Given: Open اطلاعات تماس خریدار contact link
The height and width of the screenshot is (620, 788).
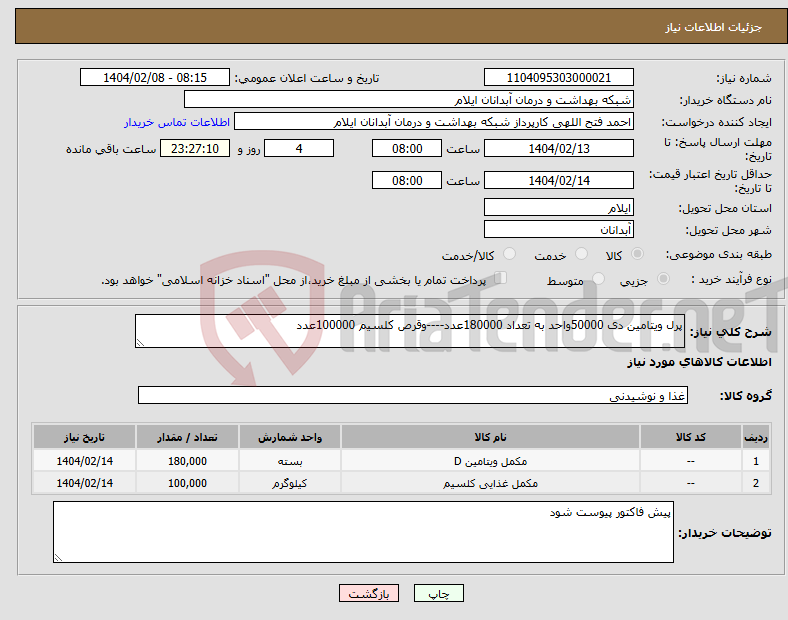Looking at the screenshot, I should click(177, 122).
